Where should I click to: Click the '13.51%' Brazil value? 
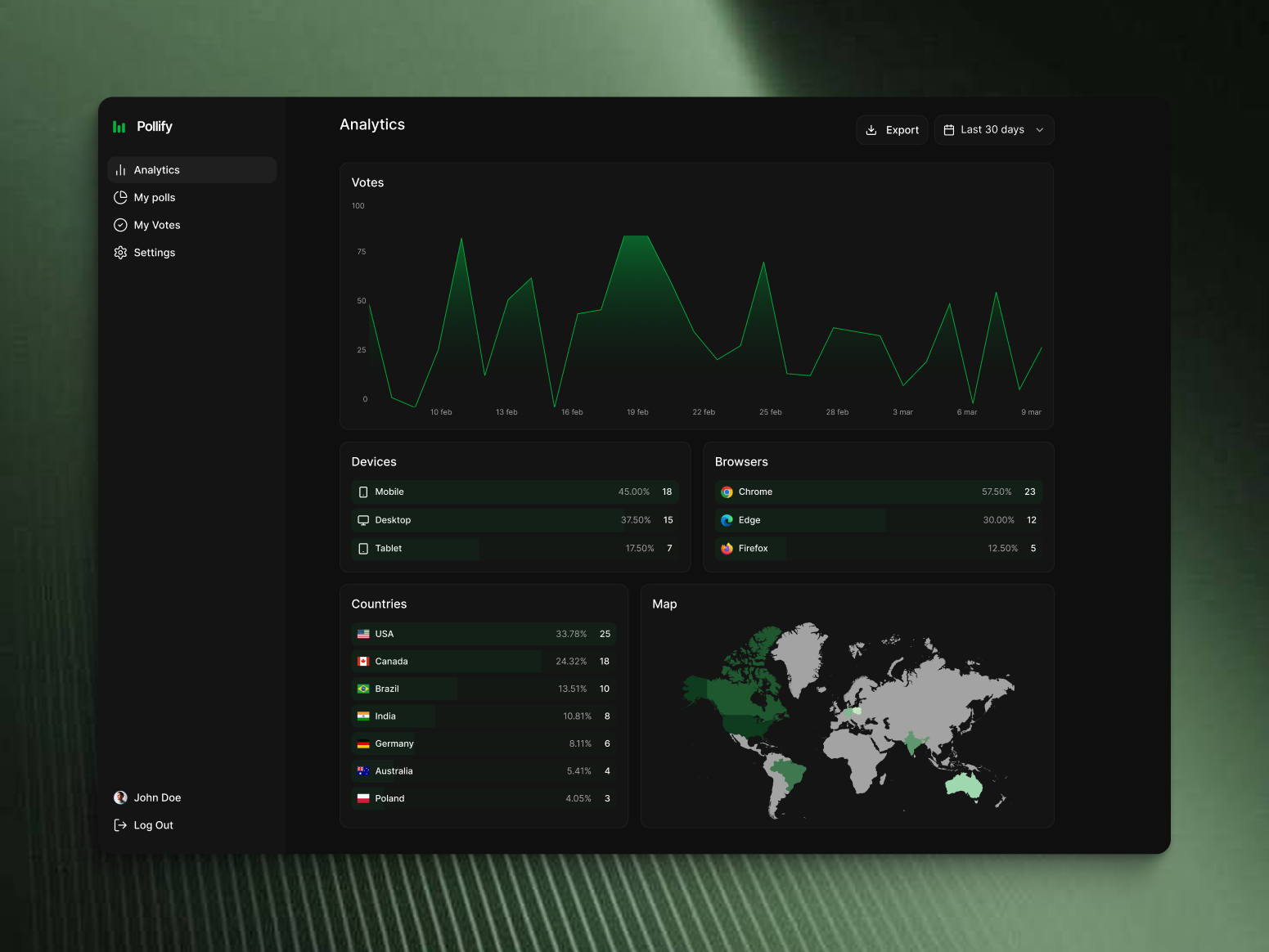pyautogui.click(x=573, y=689)
